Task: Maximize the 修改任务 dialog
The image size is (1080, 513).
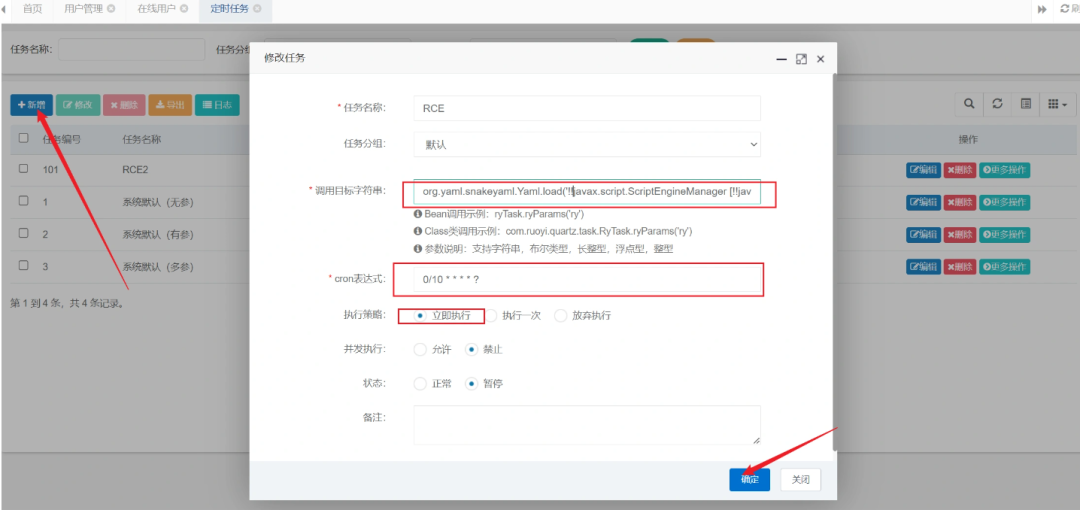Action: tap(801, 59)
